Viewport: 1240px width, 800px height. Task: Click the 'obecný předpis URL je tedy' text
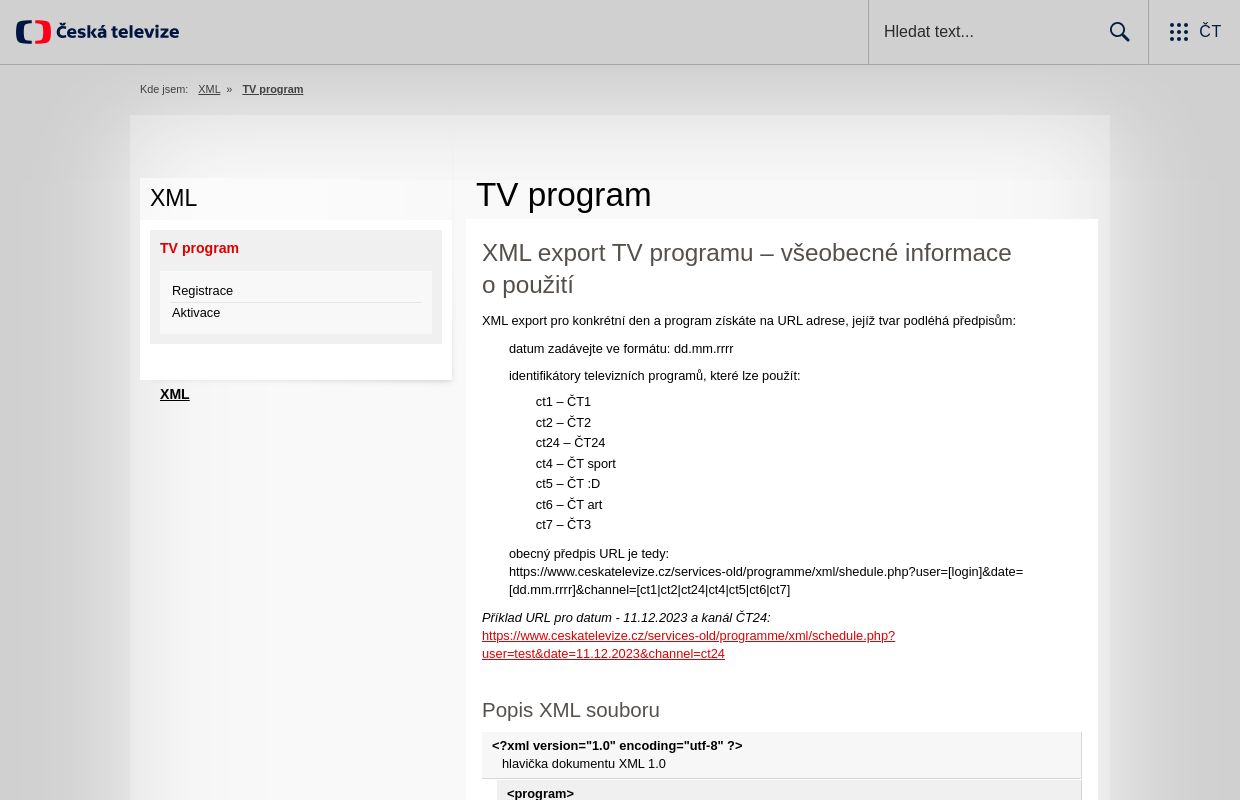(x=589, y=554)
